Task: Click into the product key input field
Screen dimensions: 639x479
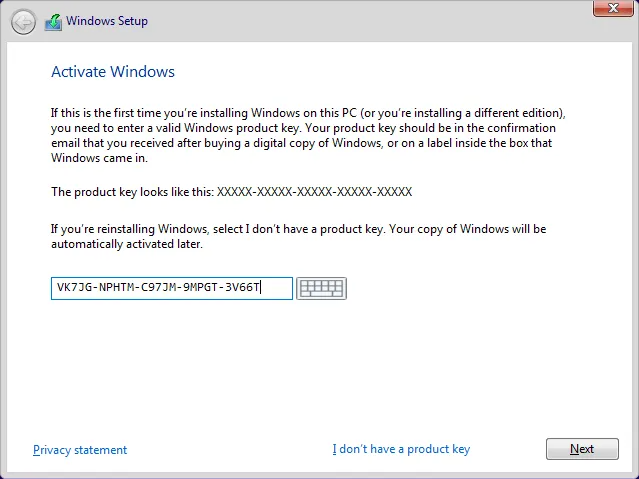Action: click(x=171, y=288)
